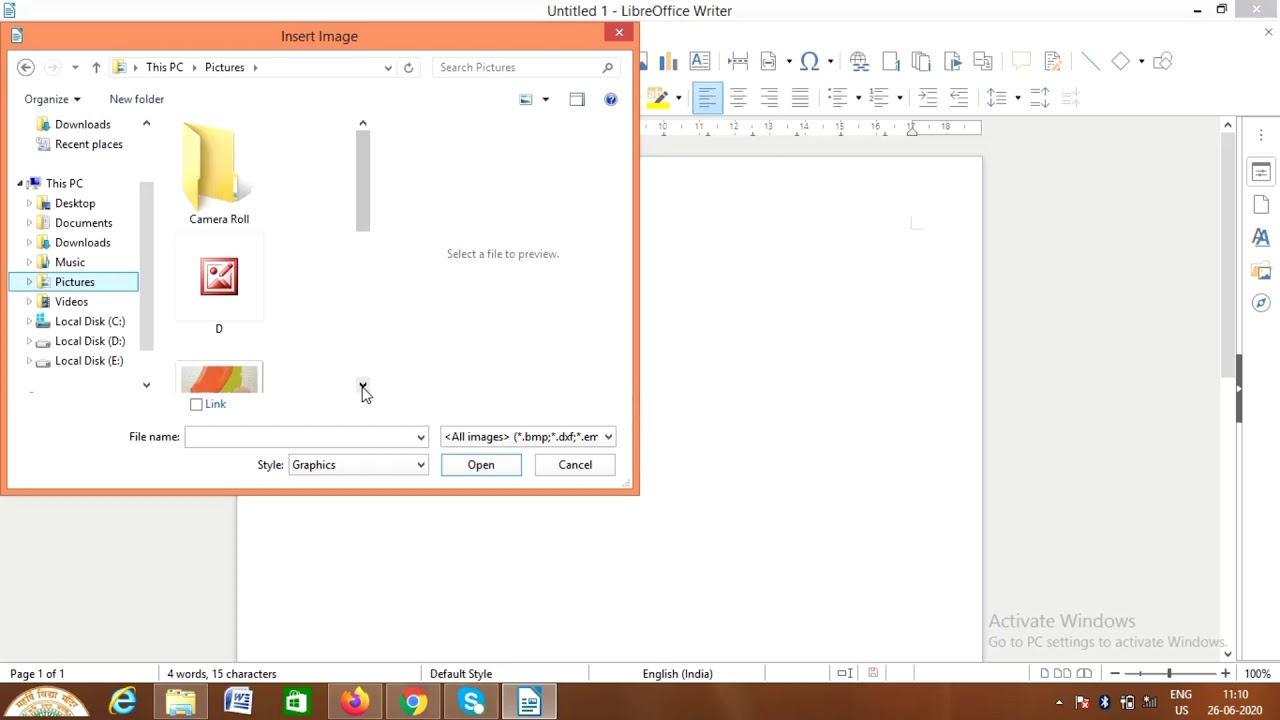Screen dimensions: 1280x720
Task: Click the help question mark in dialog
Action: (611, 99)
